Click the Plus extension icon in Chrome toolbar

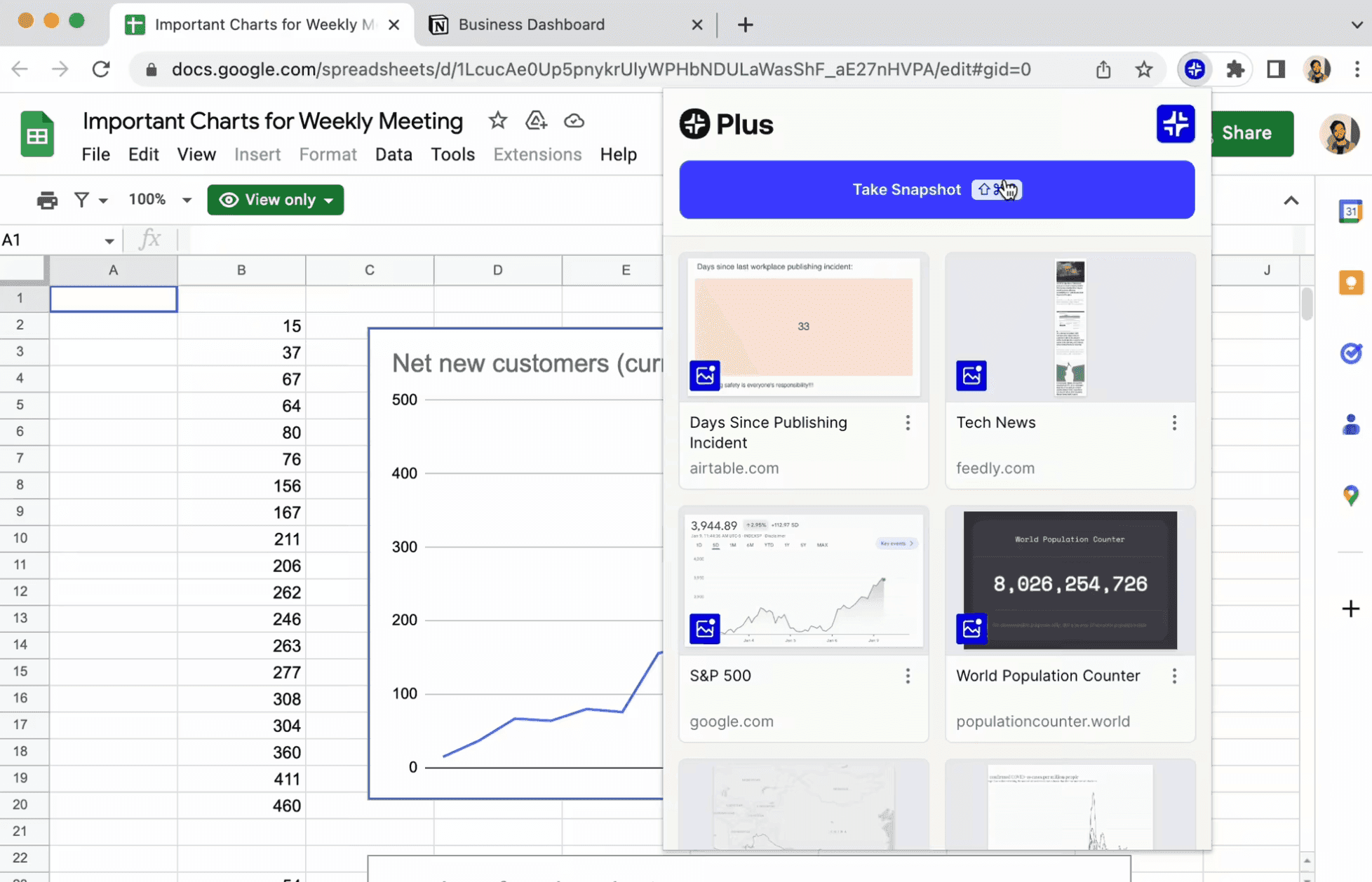[1195, 69]
